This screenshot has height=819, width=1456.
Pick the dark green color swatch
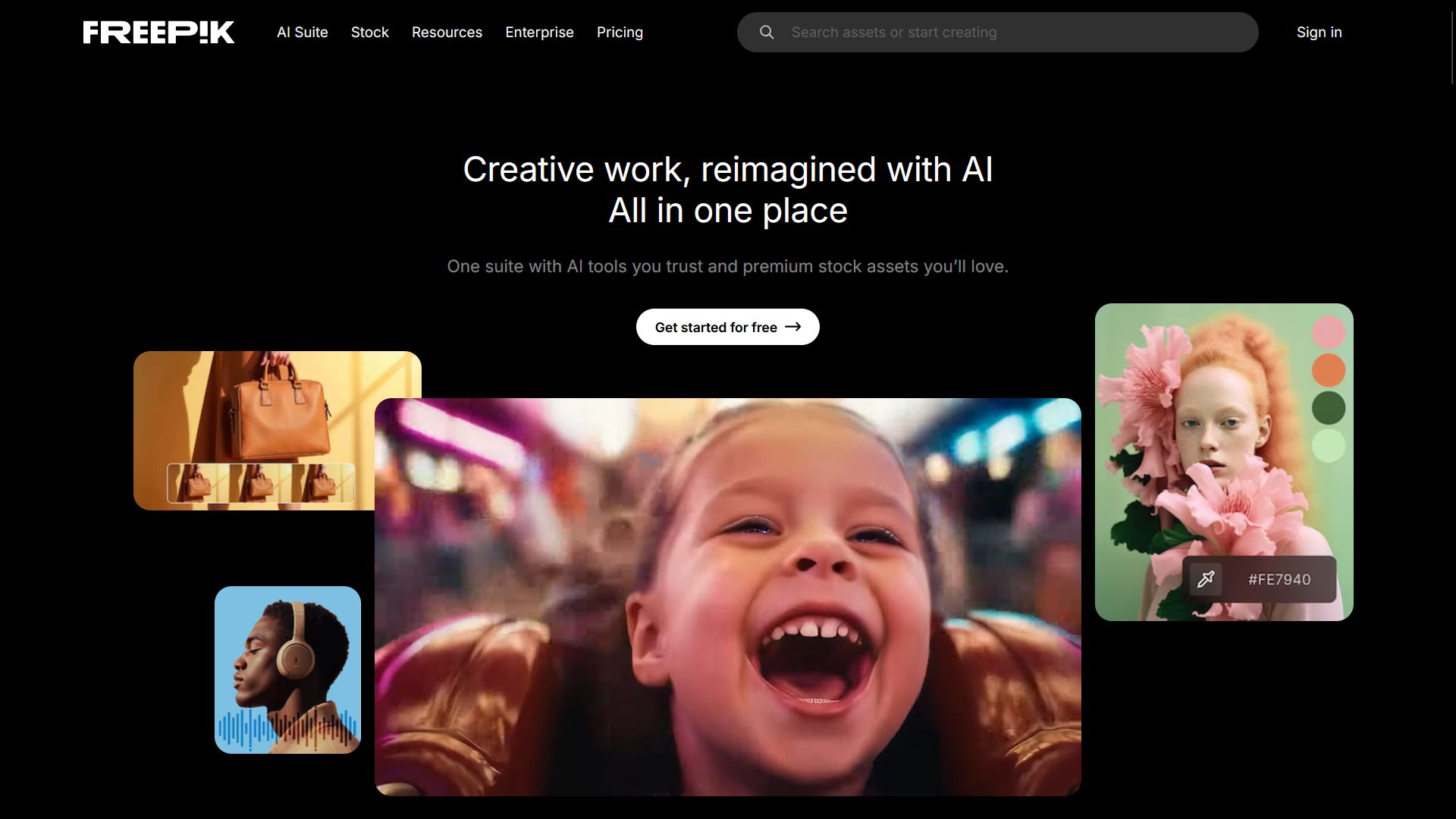(x=1329, y=408)
